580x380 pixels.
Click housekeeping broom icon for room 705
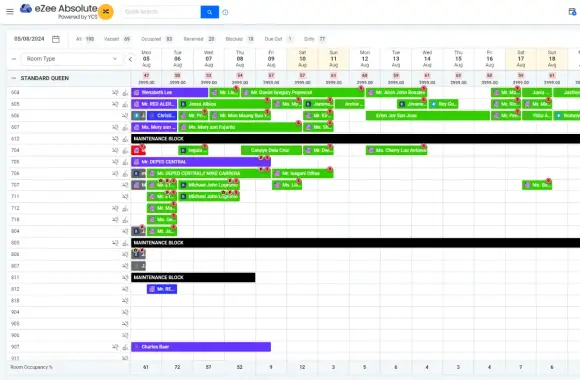[x=125, y=162]
